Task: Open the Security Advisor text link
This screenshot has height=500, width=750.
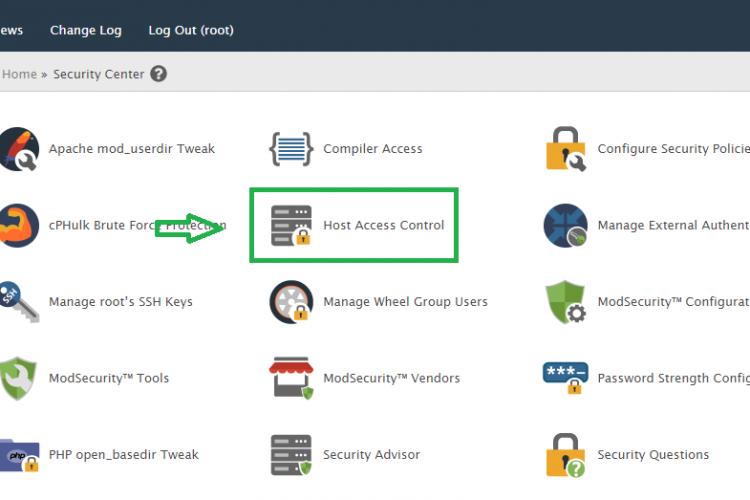Action: 372,455
